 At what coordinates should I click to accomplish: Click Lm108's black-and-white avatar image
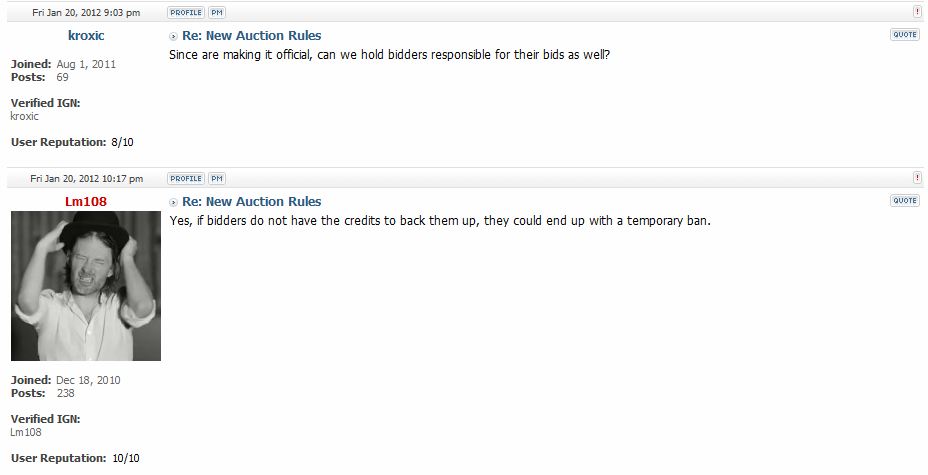pos(86,286)
